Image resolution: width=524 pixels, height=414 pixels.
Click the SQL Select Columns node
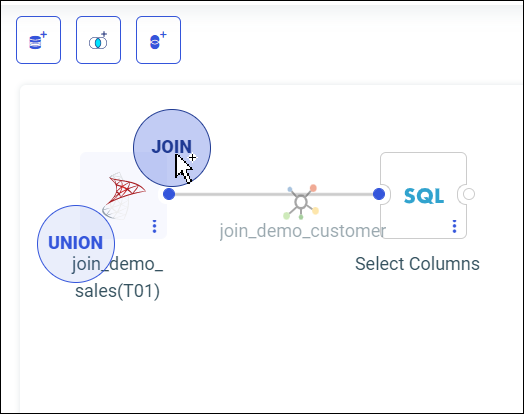(x=423, y=195)
